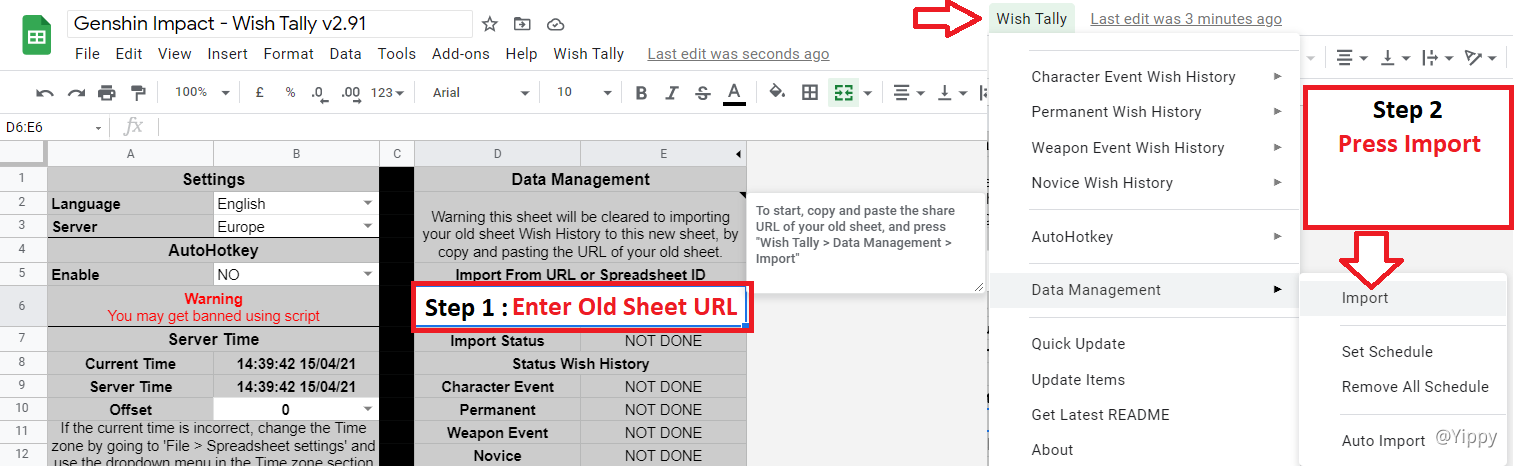Open the Add-ons menu
This screenshot has width=1516, height=466.
[x=462, y=54]
